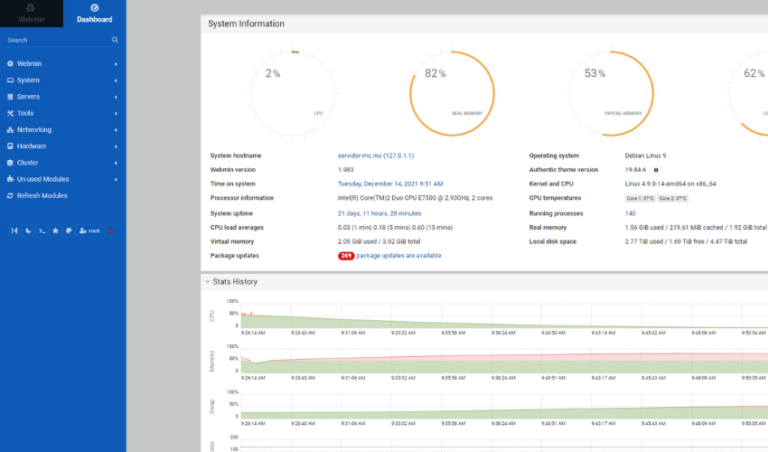
Task: Expand the System menu category
Action: 63,80
